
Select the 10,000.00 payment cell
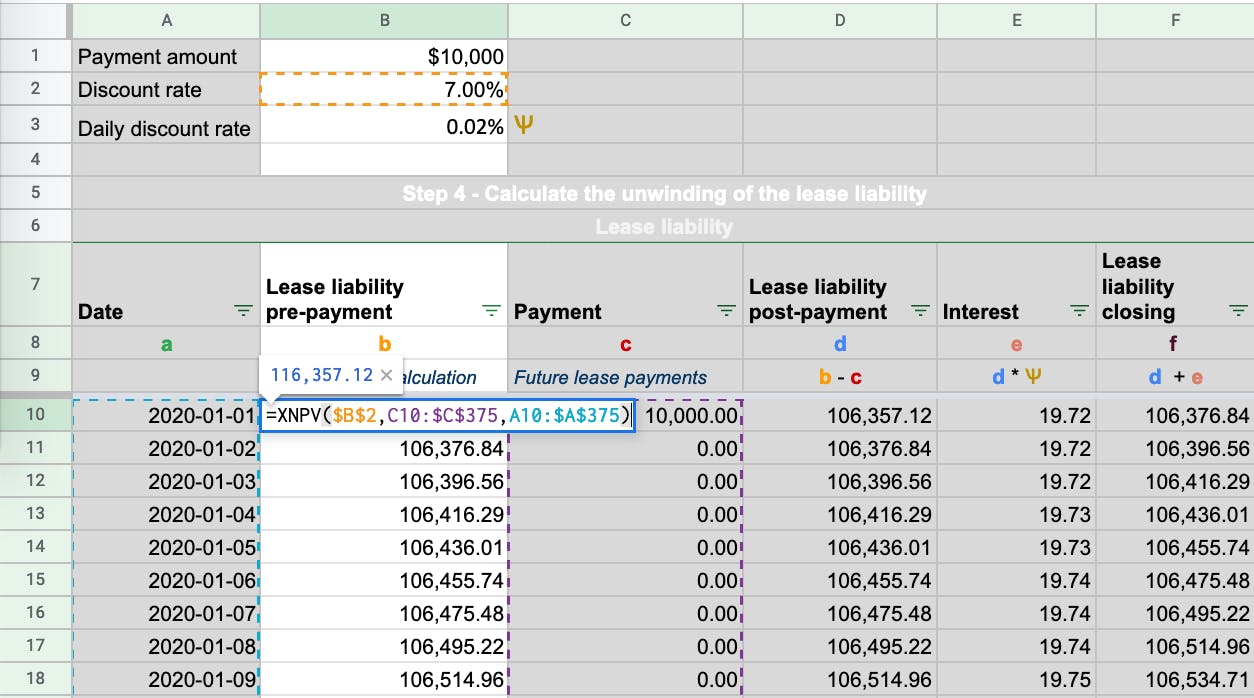(x=689, y=415)
